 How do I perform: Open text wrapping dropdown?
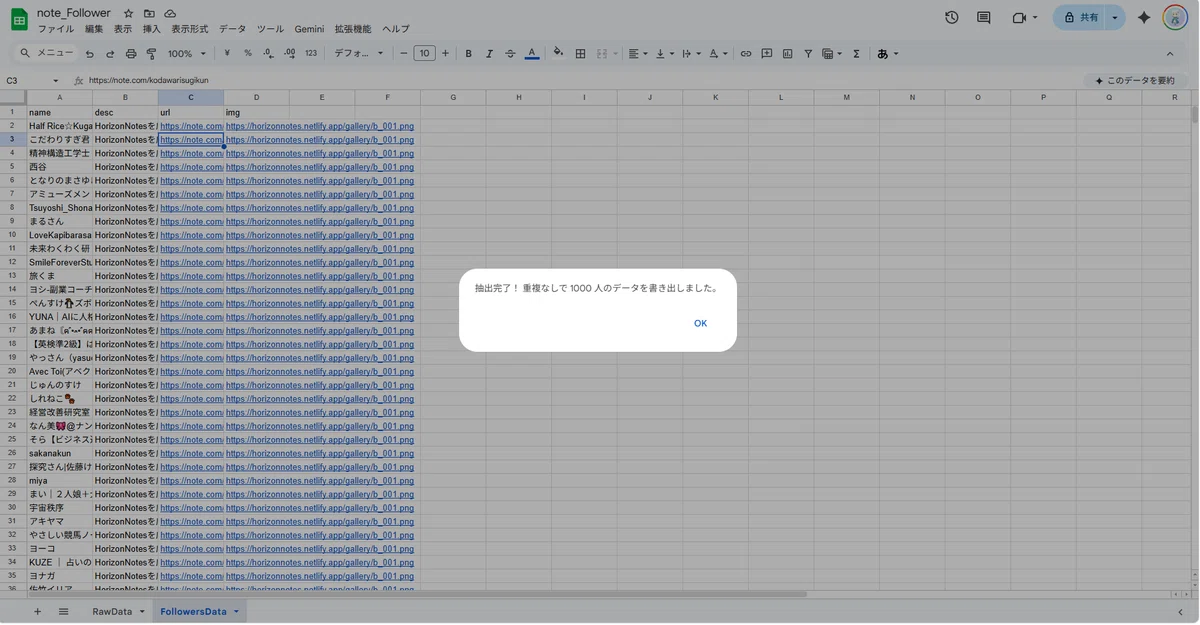click(691, 54)
